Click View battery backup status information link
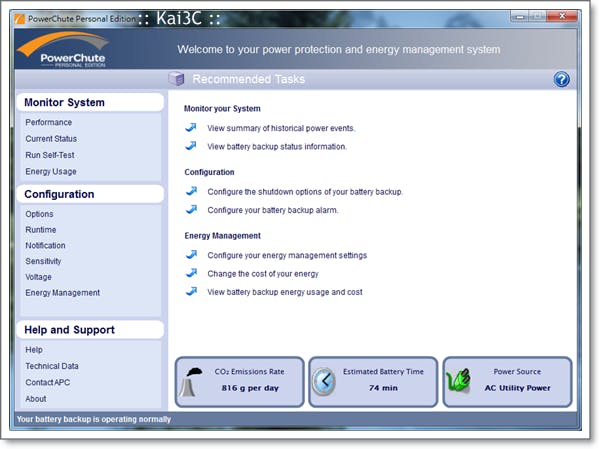This screenshot has height=449, width=600. point(277,146)
